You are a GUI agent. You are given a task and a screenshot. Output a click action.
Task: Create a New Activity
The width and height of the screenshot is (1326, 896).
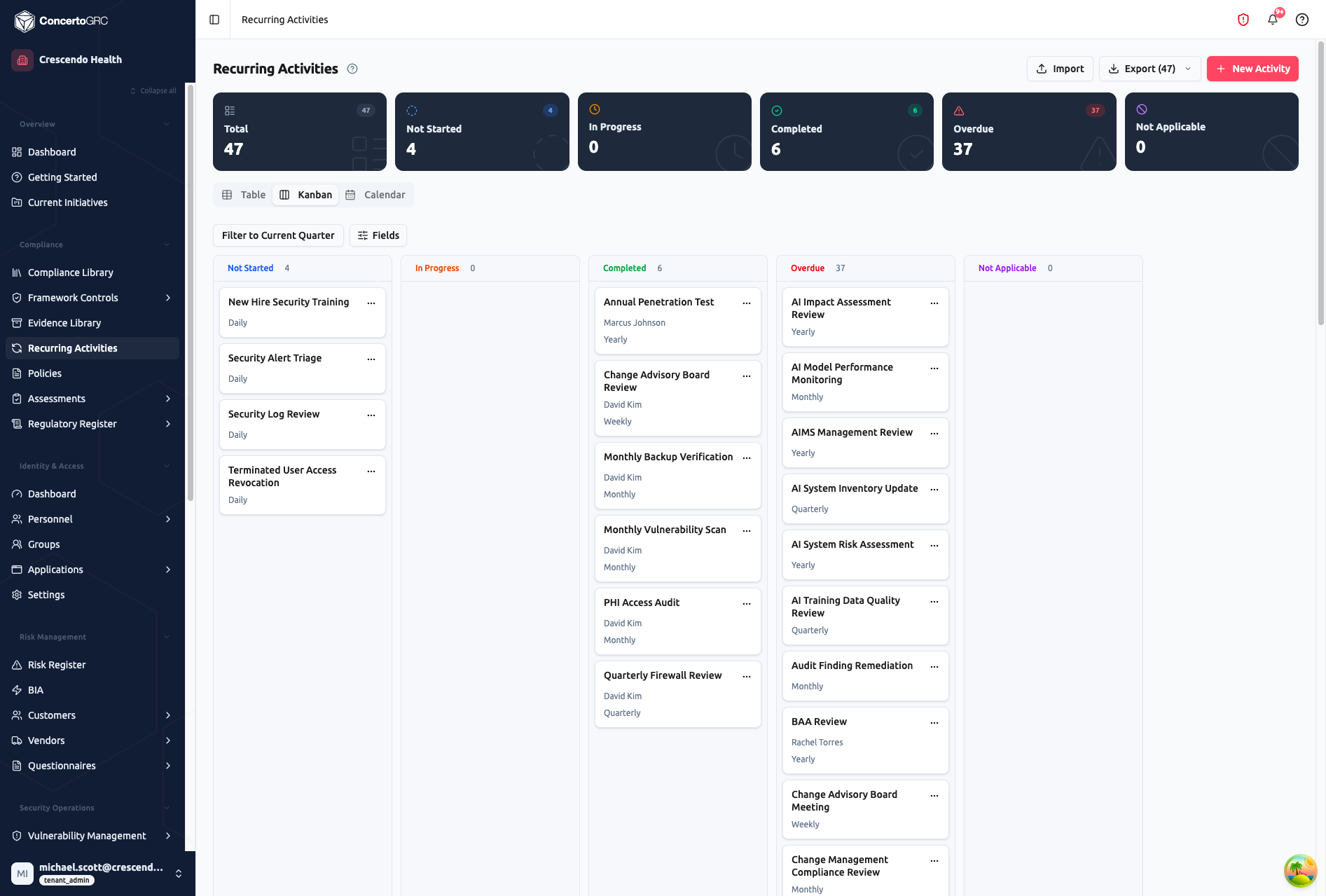pyautogui.click(x=1252, y=69)
